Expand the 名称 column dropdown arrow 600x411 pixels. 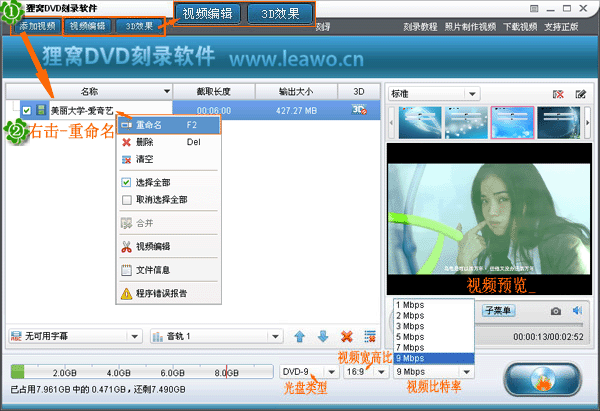(167, 91)
